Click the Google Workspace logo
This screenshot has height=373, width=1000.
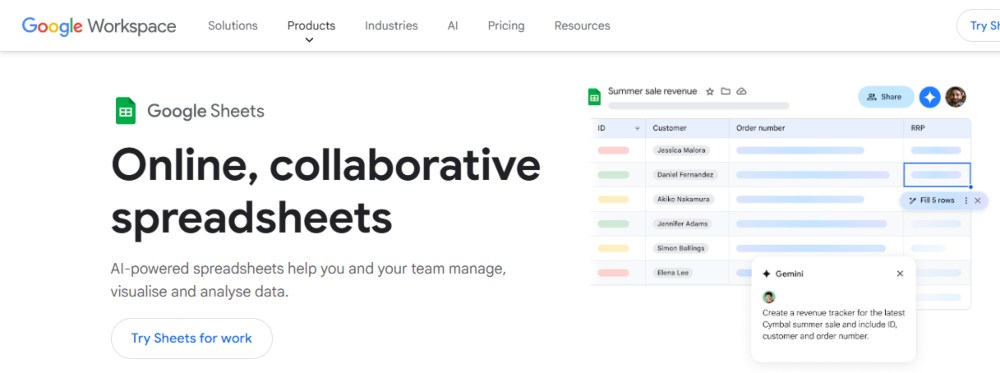[x=99, y=26]
